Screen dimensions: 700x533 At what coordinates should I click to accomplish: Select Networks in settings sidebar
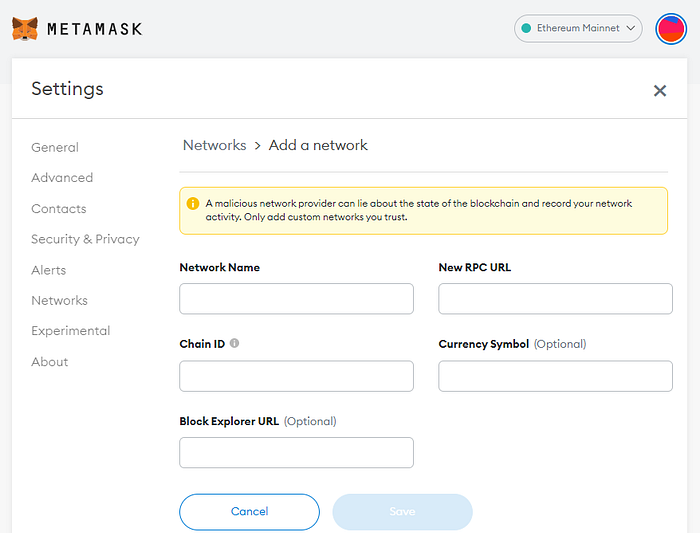click(59, 300)
